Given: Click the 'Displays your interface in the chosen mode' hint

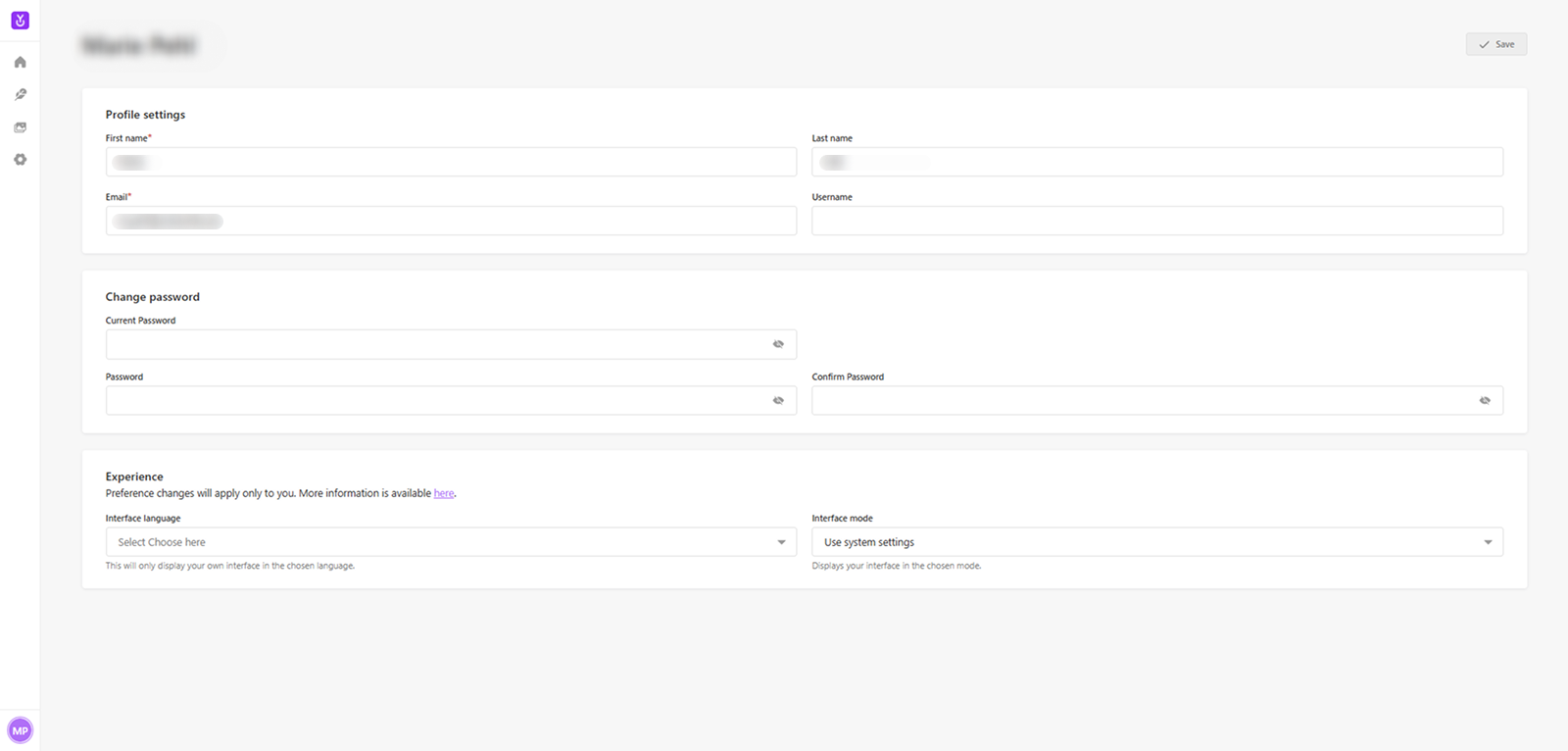Looking at the screenshot, I should tap(896, 566).
